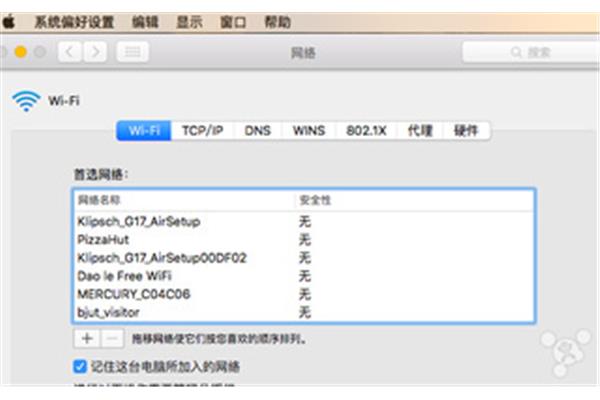600x400 pixels.
Task: Select Klipsch_G17_AirSetup00DF02 network row
Action: pyautogui.click(x=303, y=258)
